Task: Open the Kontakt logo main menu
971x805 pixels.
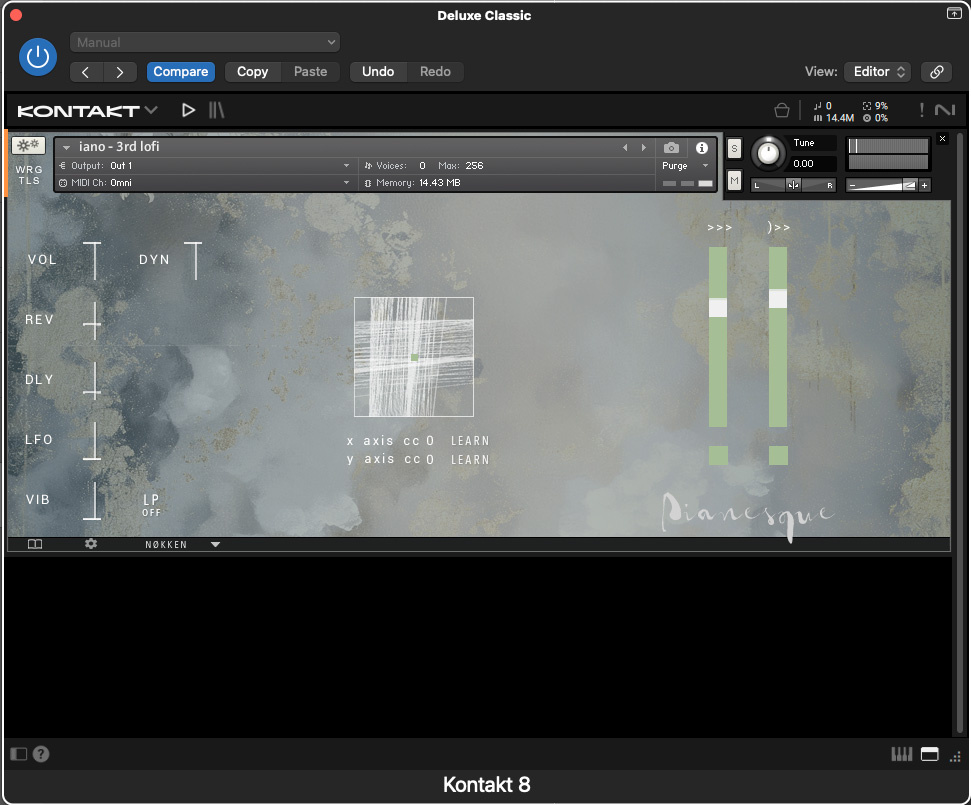Action: pyautogui.click(x=87, y=111)
